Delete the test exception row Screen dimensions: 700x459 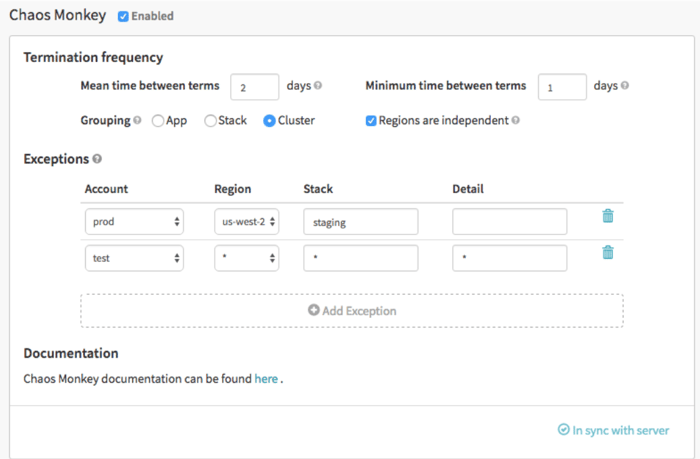(x=608, y=252)
